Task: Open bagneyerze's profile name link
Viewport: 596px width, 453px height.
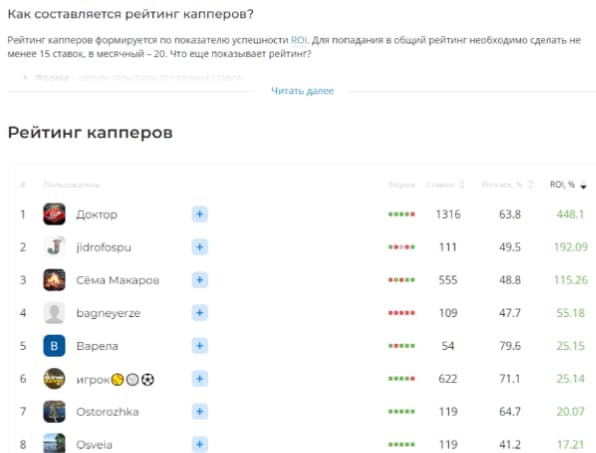Action: tap(108, 313)
